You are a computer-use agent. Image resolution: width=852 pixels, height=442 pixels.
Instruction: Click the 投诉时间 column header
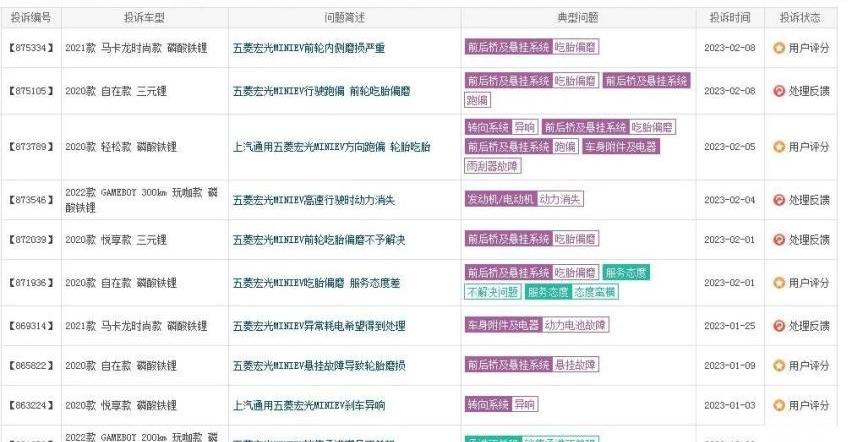pos(730,17)
